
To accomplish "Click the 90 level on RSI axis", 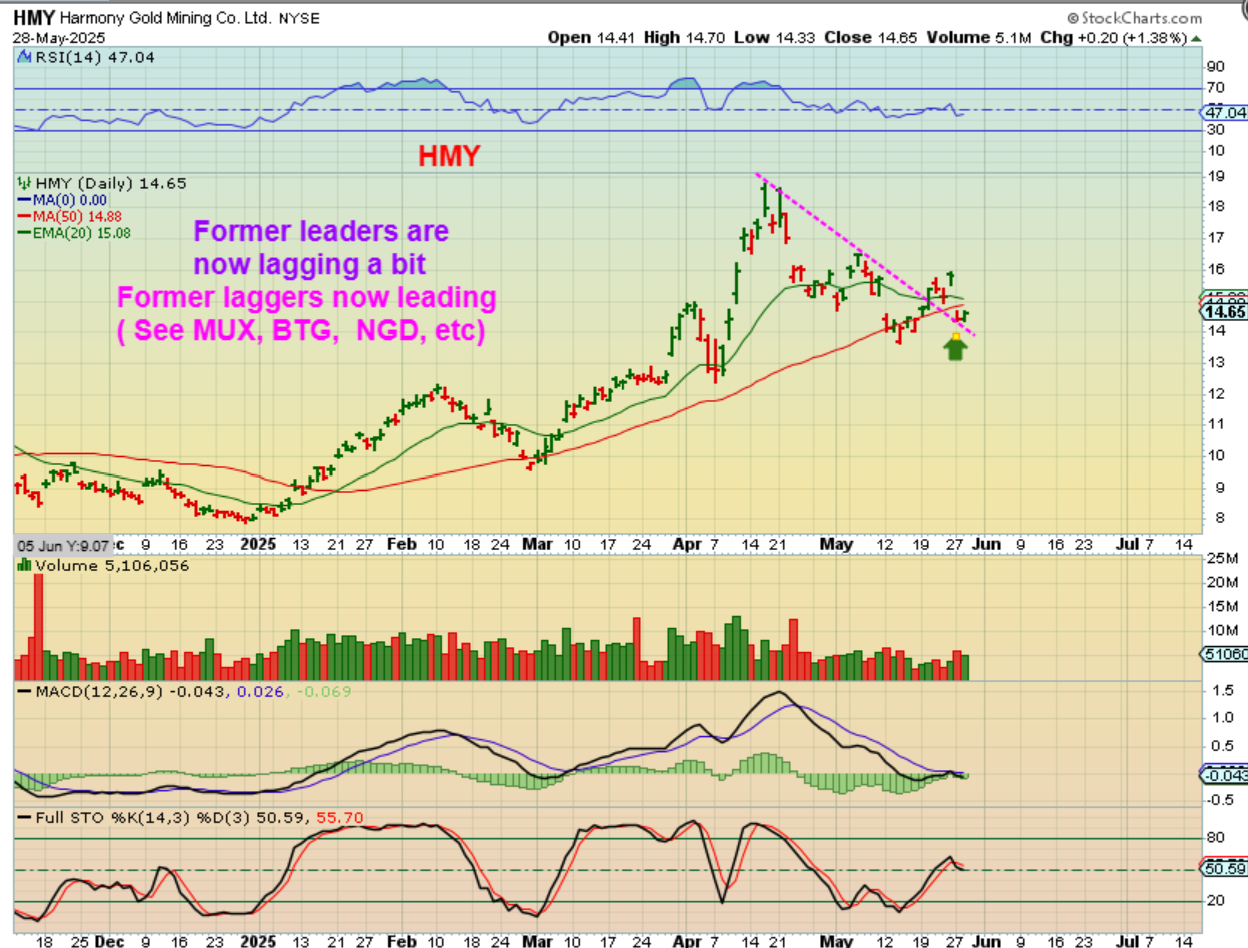I will [1217, 66].
